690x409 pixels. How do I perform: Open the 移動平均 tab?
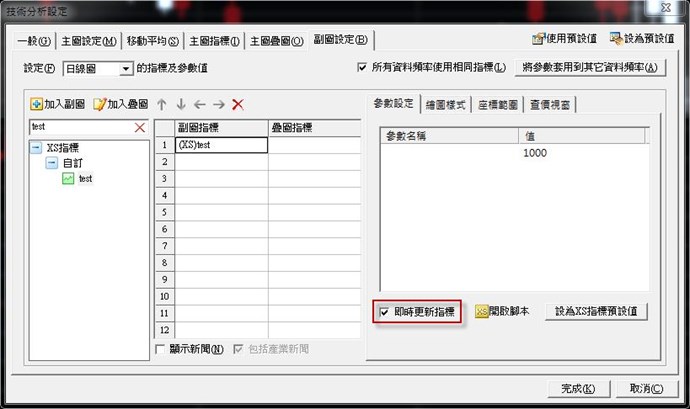(x=153, y=41)
